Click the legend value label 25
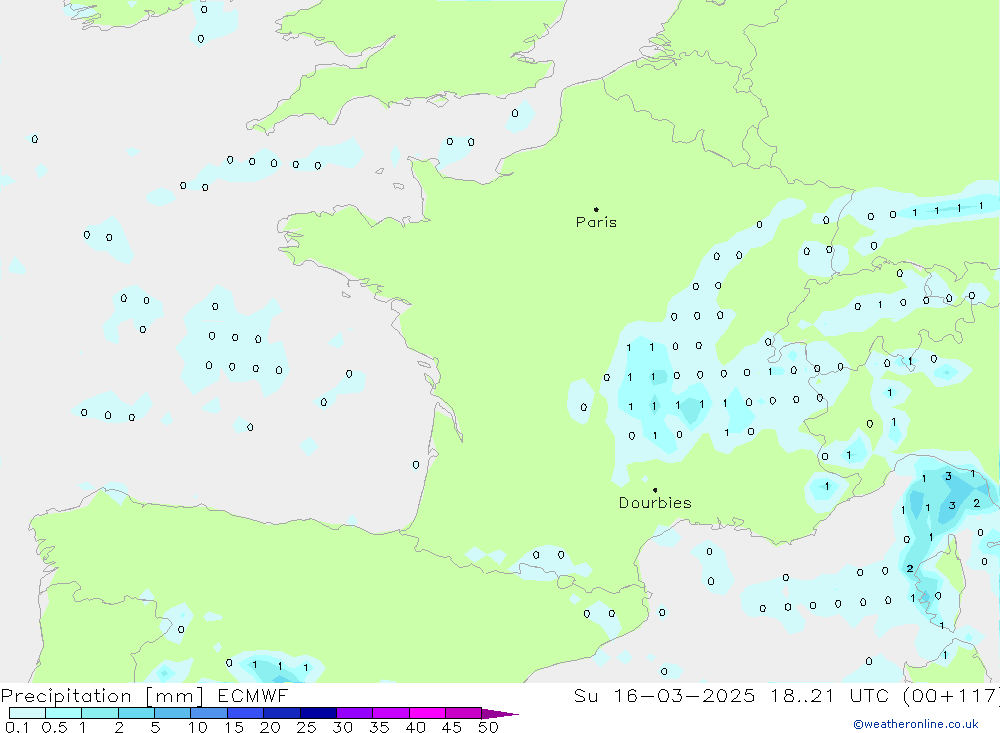Viewport: 1000px width, 733px height. click(304, 727)
